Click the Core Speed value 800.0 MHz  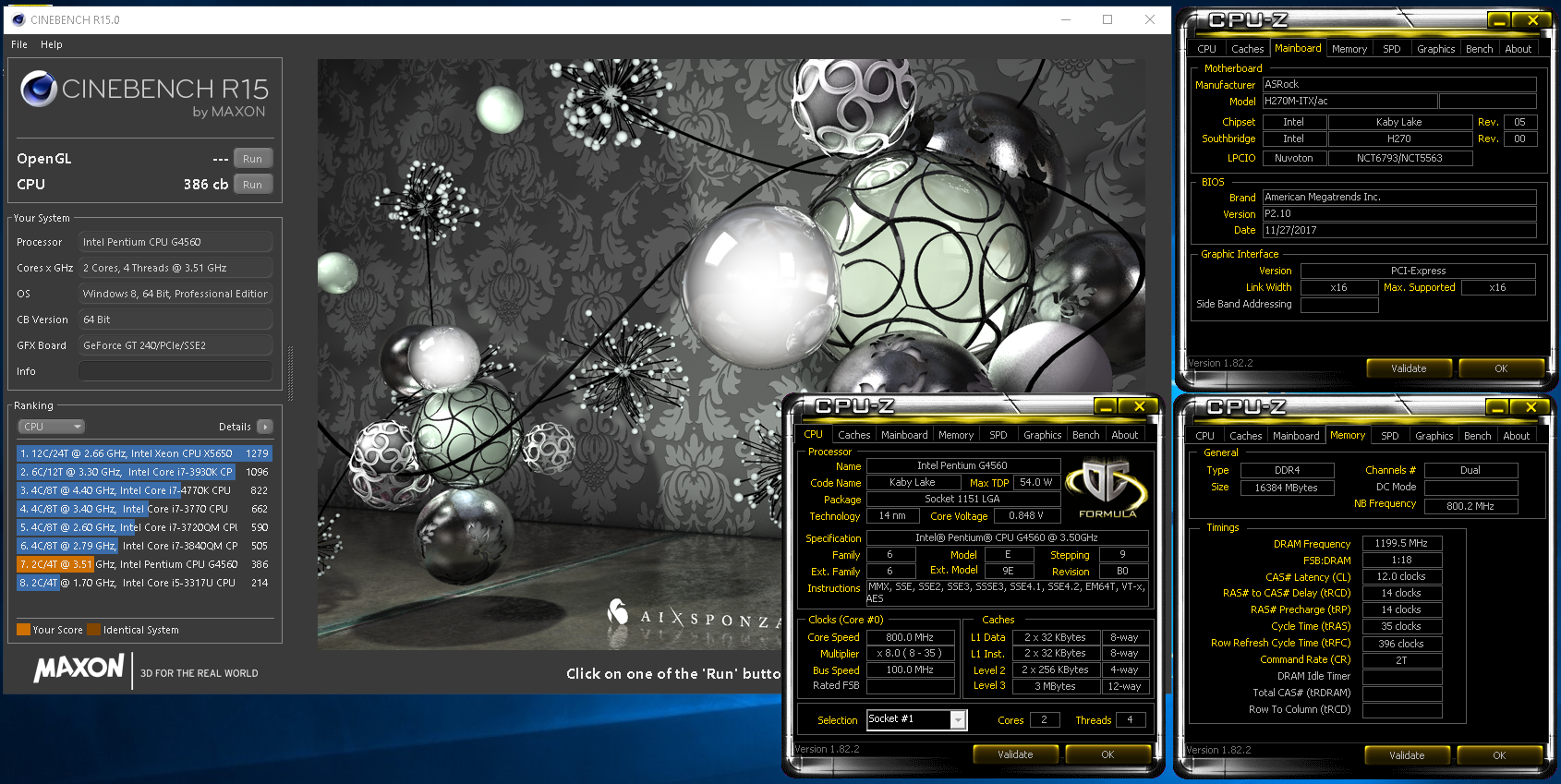910,637
